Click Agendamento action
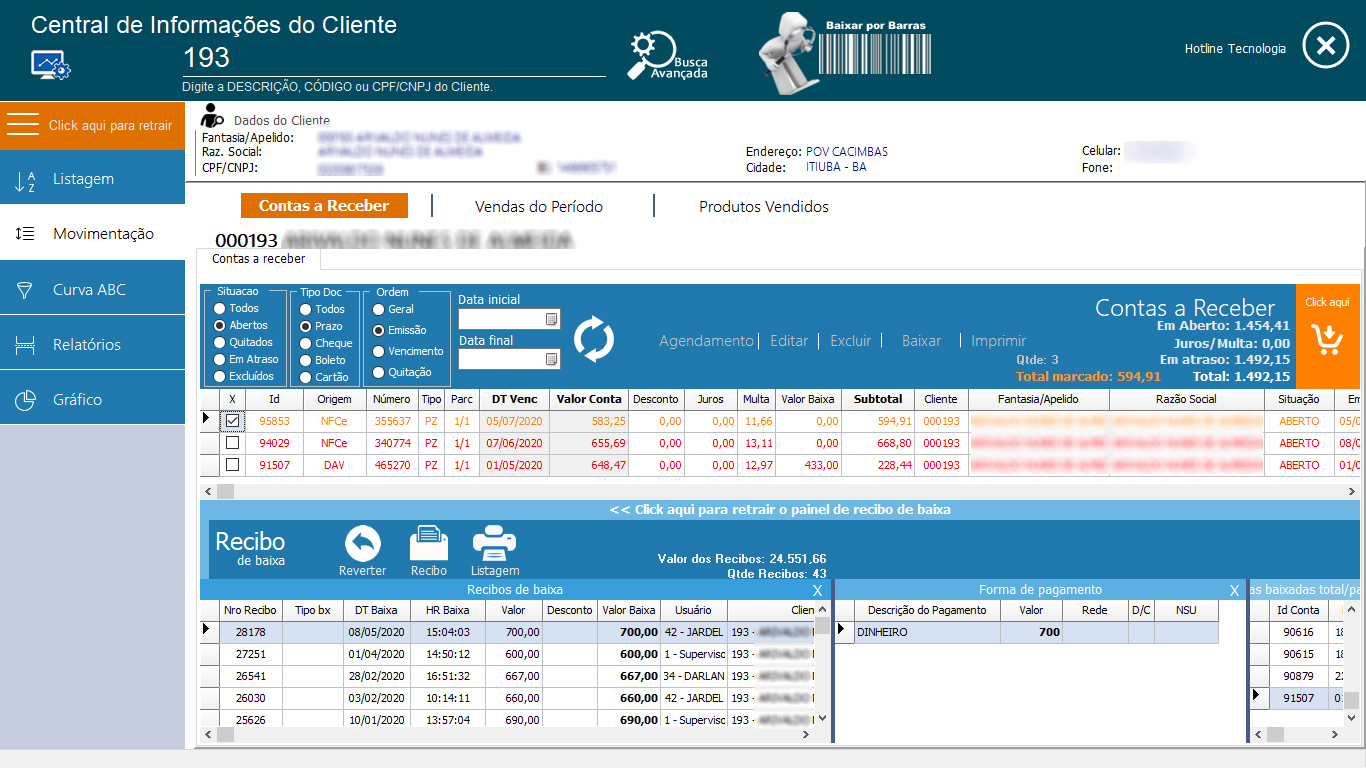 [x=706, y=341]
